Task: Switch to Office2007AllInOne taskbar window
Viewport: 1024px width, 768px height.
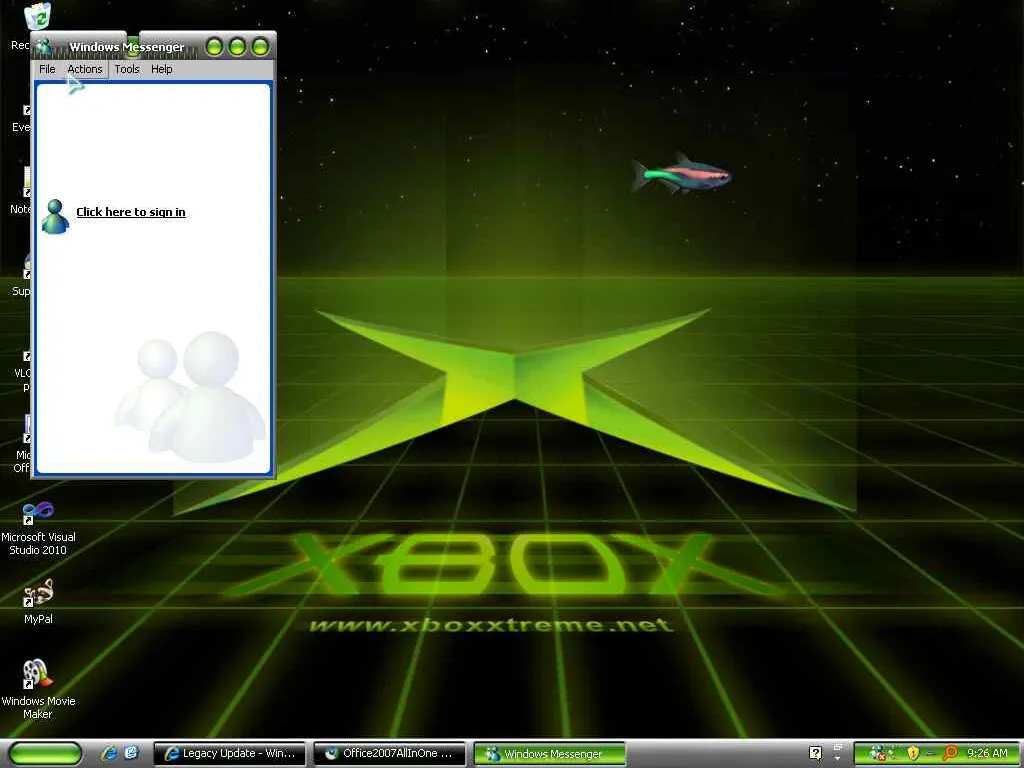Action: (390, 754)
